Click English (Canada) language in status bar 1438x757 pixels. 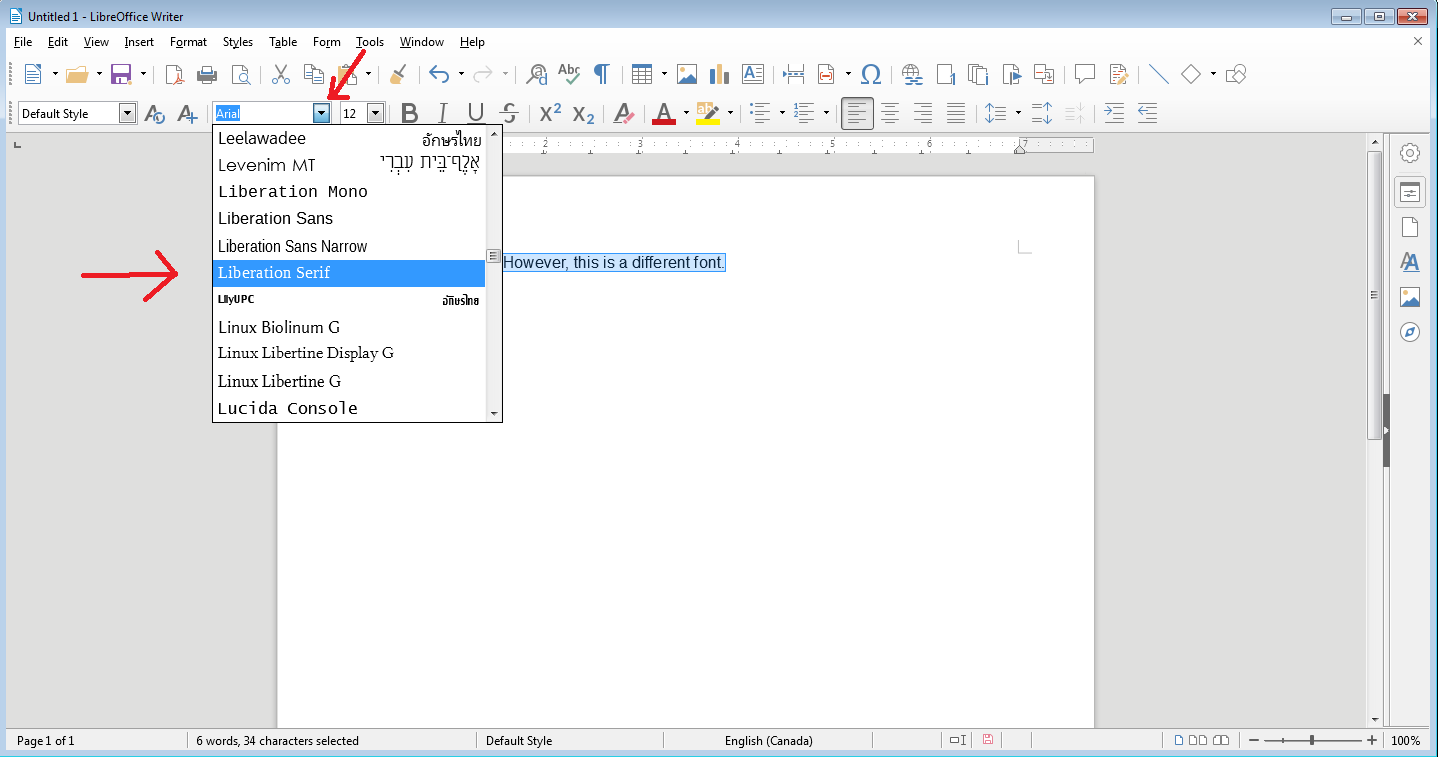click(768, 741)
